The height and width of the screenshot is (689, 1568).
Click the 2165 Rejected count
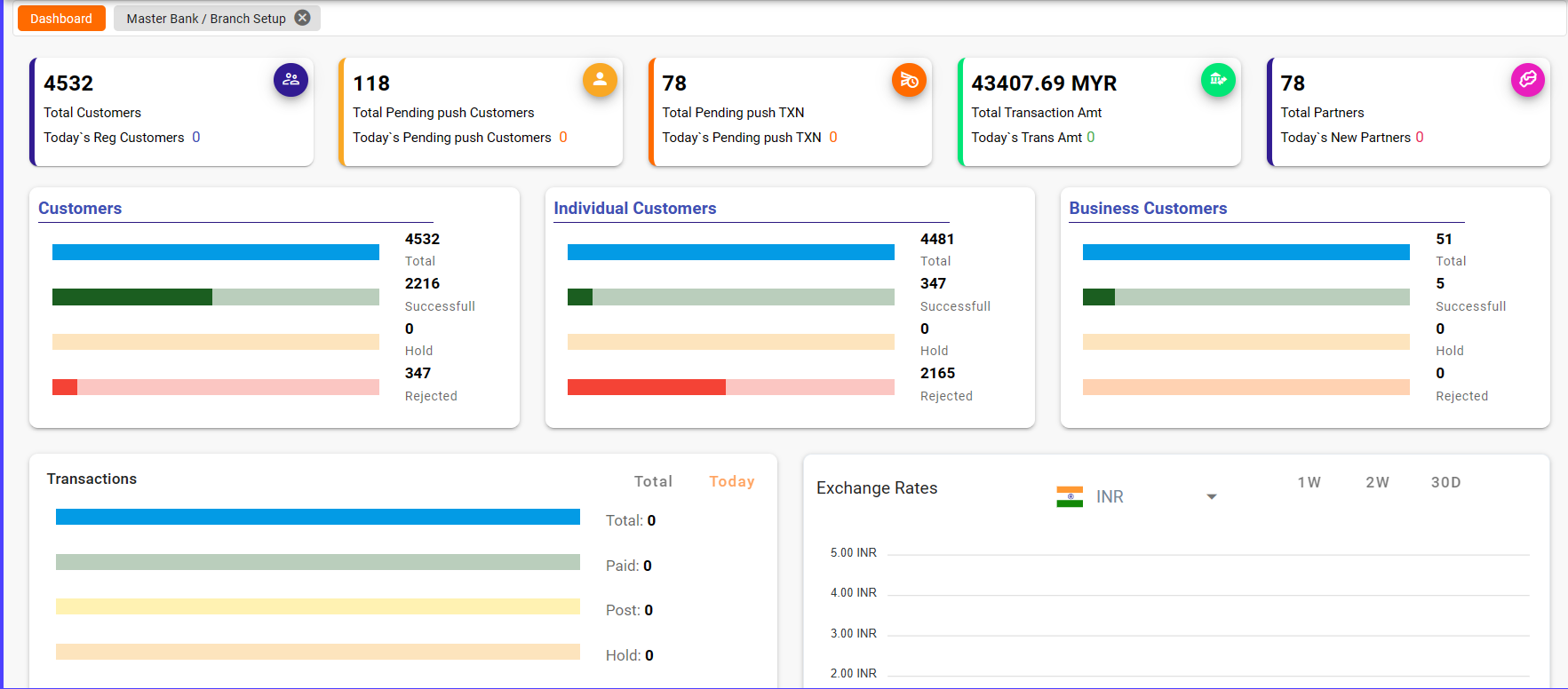[938, 373]
